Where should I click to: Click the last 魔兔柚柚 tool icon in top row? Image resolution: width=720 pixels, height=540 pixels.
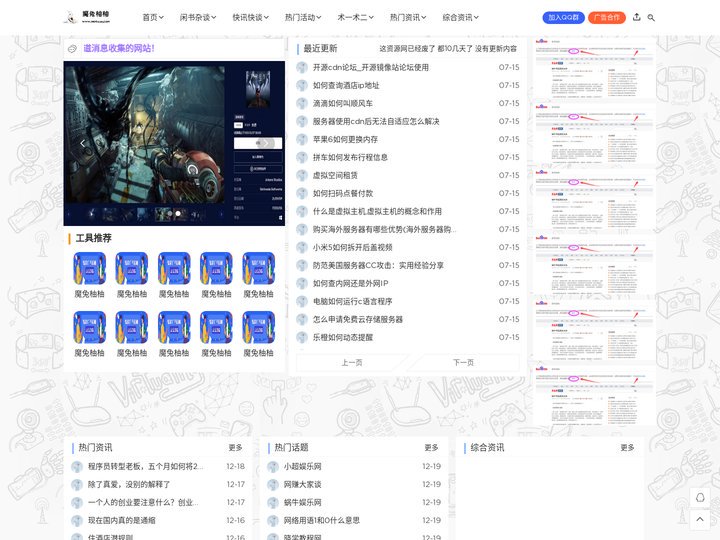[x=259, y=268]
